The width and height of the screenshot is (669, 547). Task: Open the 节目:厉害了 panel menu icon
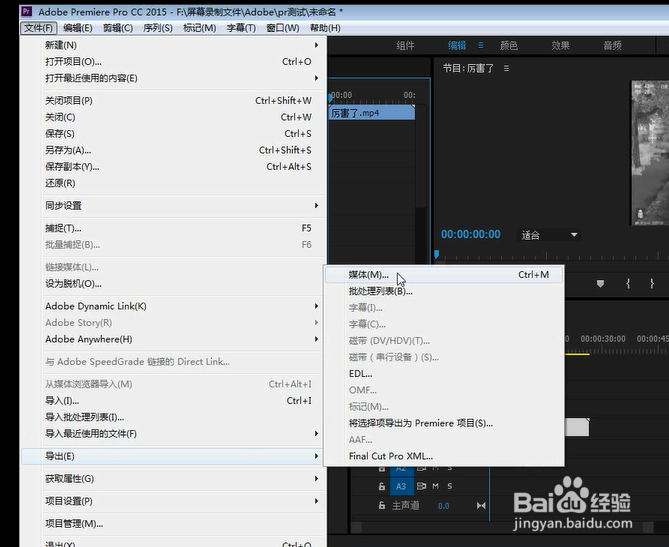pyautogui.click(x=506, y=68)
